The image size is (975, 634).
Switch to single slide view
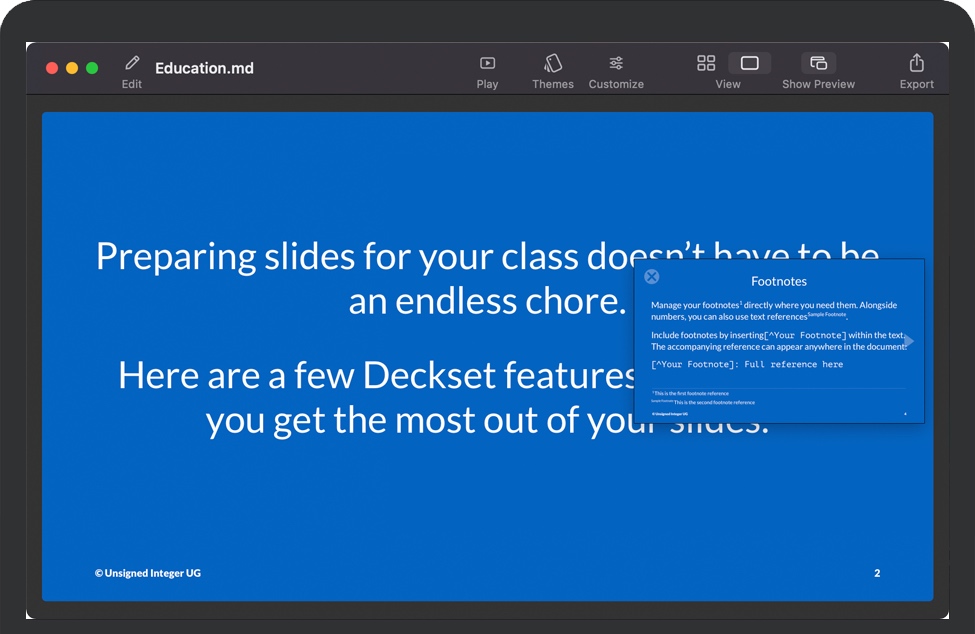coord(749,63)
